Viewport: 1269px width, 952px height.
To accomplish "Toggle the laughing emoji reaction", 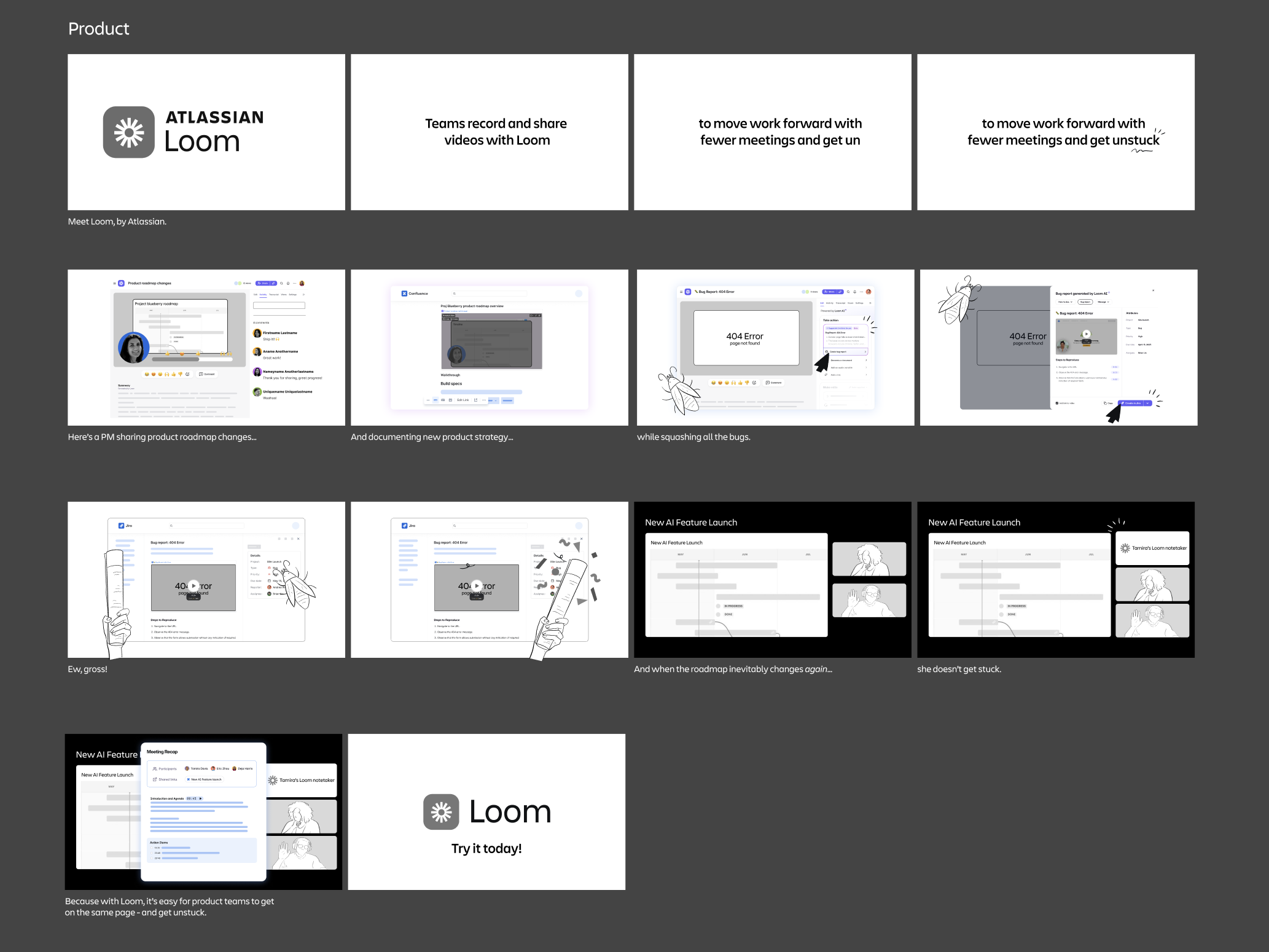I will [147, 374].
